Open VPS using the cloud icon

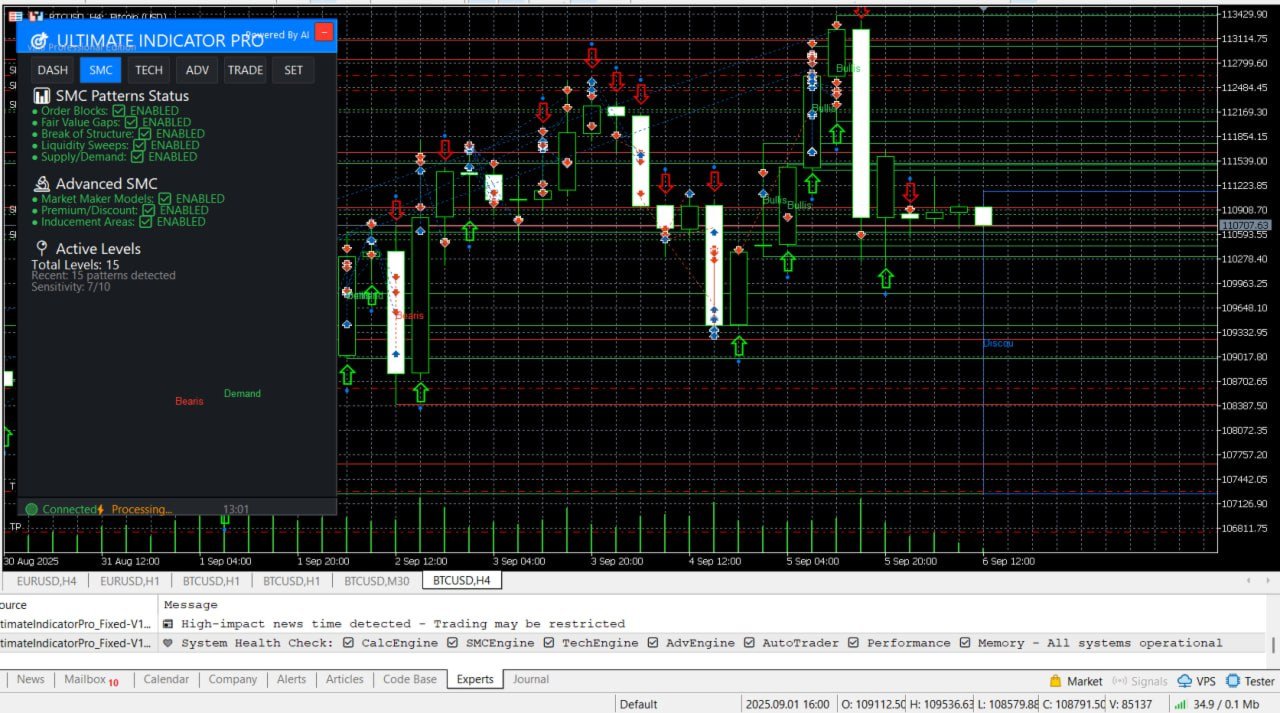(x=1185, y=681)
